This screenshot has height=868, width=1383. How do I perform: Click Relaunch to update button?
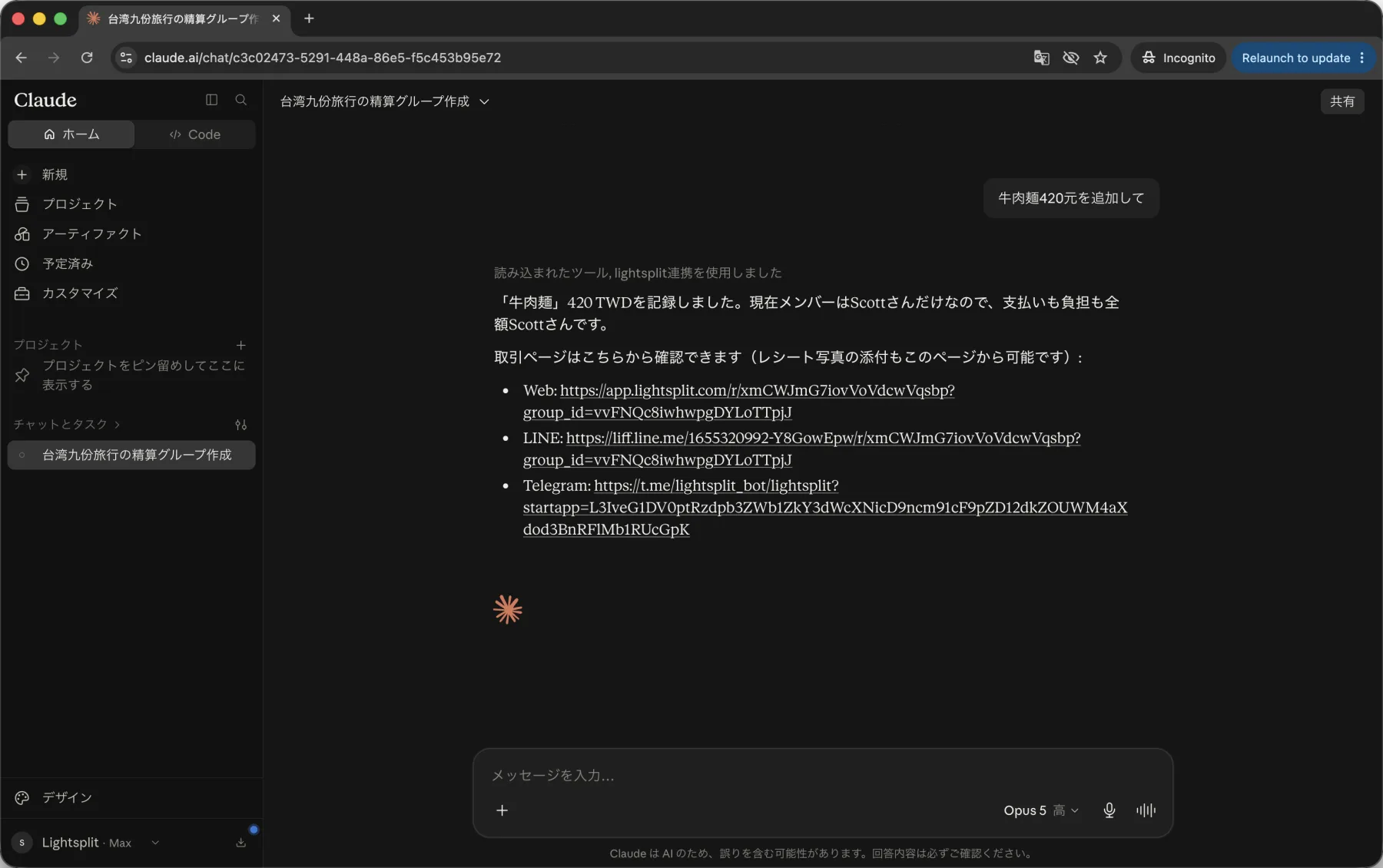(x=1295, y=58)
